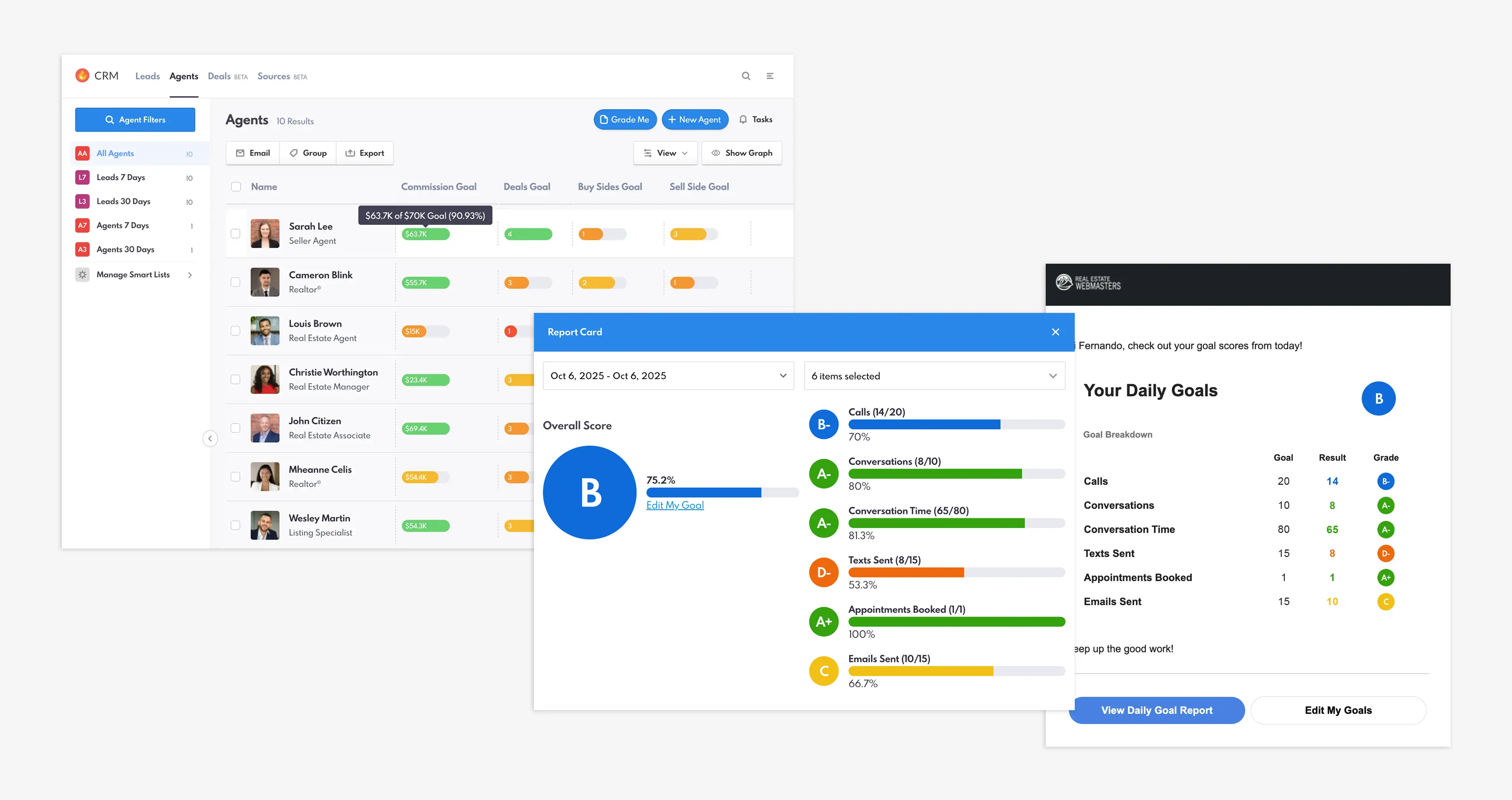Viewport: 1512px width, 800px height.
Task: Open the 6 items selected dropdown
Action: tap(934, 376)
